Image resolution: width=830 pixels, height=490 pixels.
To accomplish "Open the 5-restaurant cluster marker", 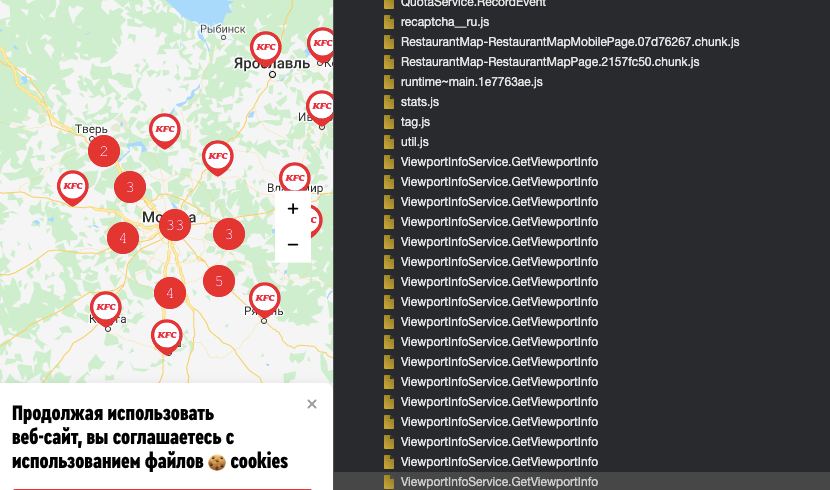I will pyautogui.click(x=219, y=281).
